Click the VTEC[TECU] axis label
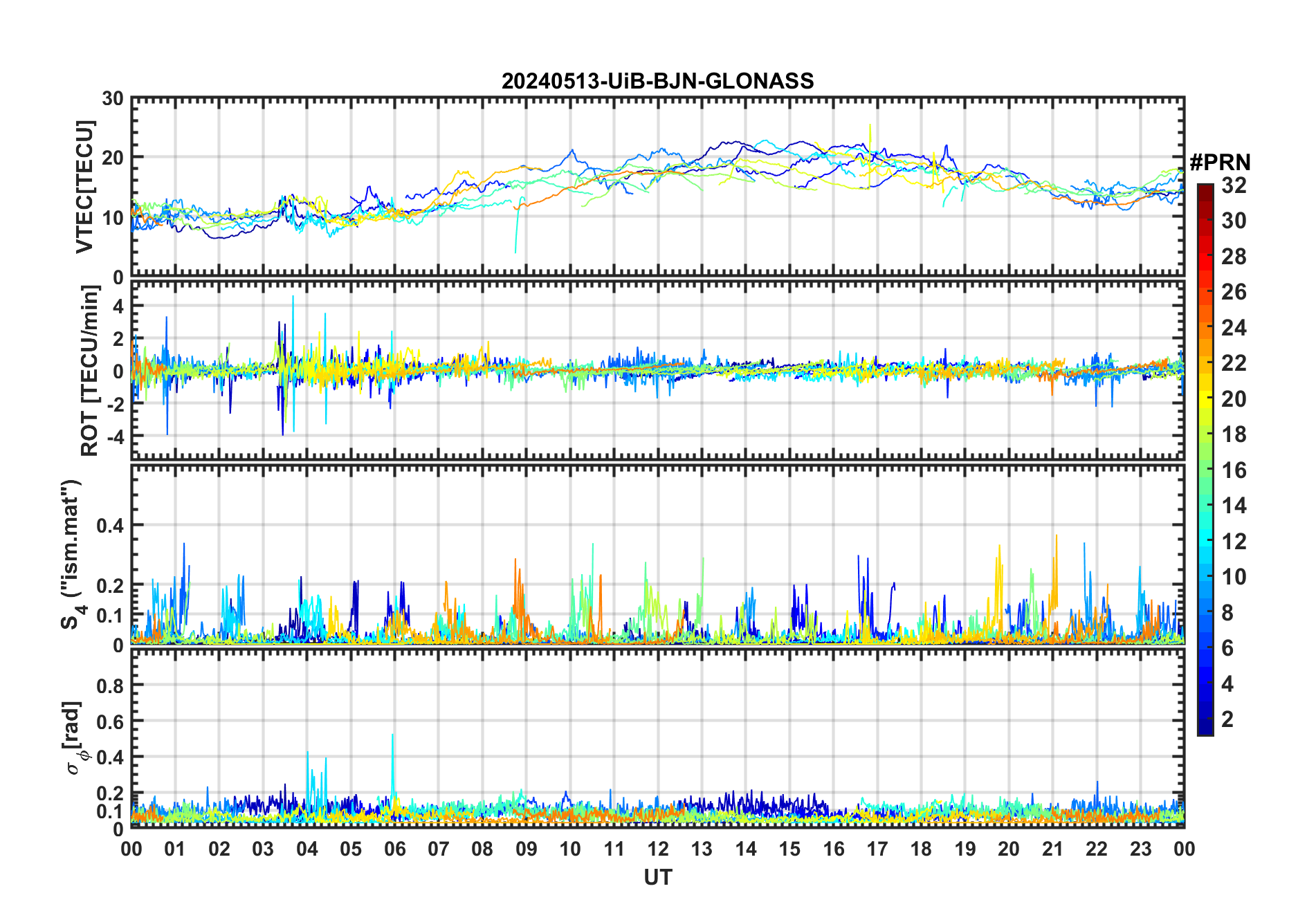Viewport: 1316px width, 920px height. tap(84, 187)
